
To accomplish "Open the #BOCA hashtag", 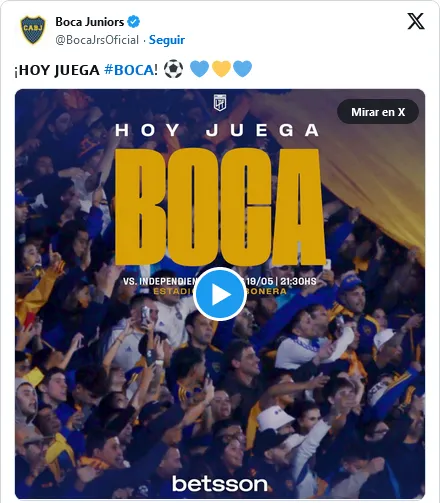I will [x=129, y=70].
